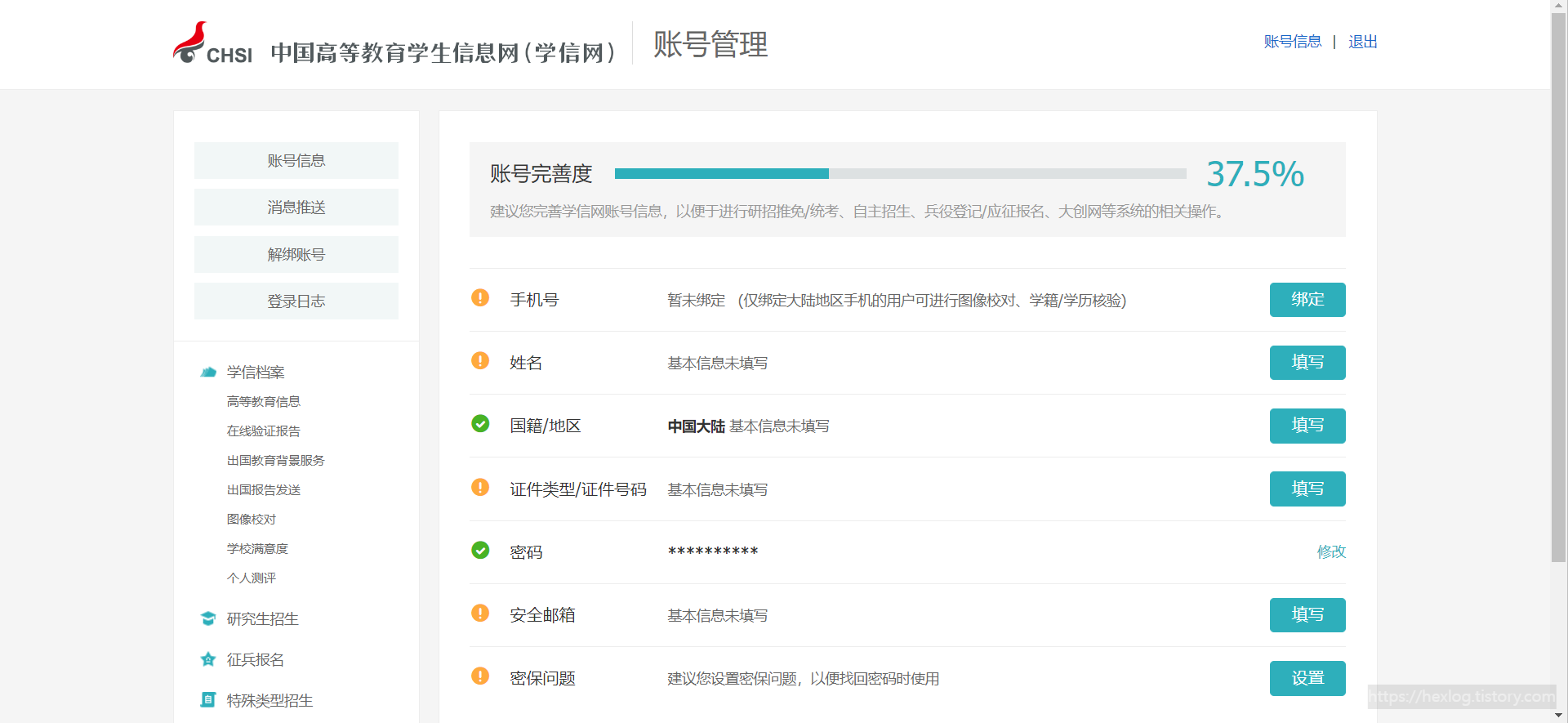Go to 高等教育信息
This screenshot has height=723, width=1568.
click(x=264, y=402)
